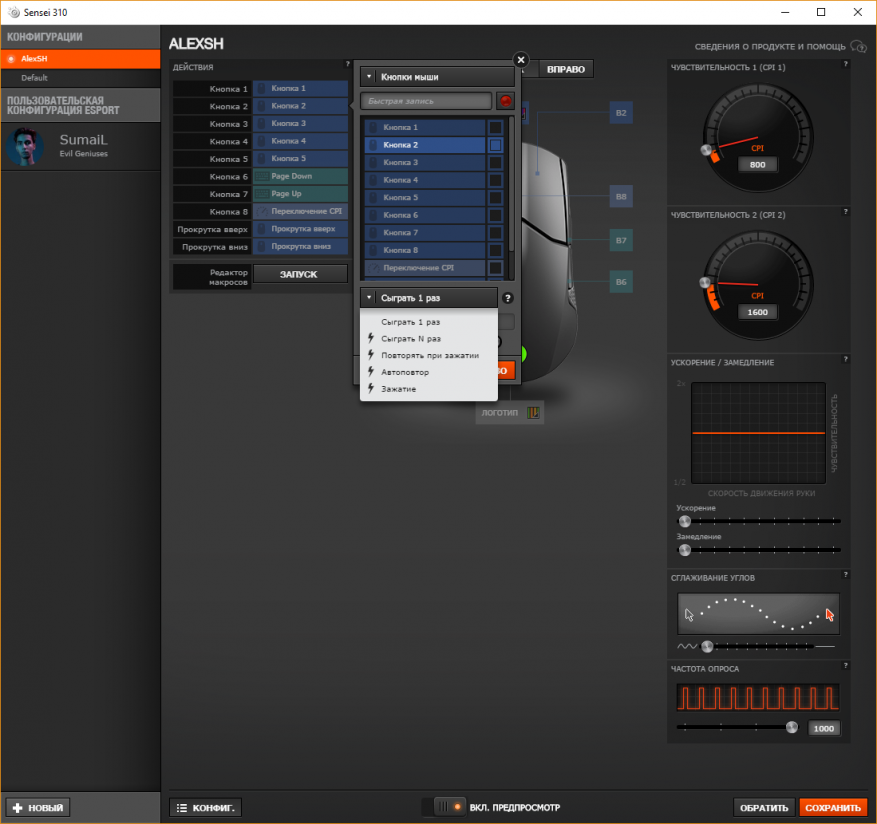
Task: Toggle the Вкл. предпросмотр switch
Action: coord(445,807)
